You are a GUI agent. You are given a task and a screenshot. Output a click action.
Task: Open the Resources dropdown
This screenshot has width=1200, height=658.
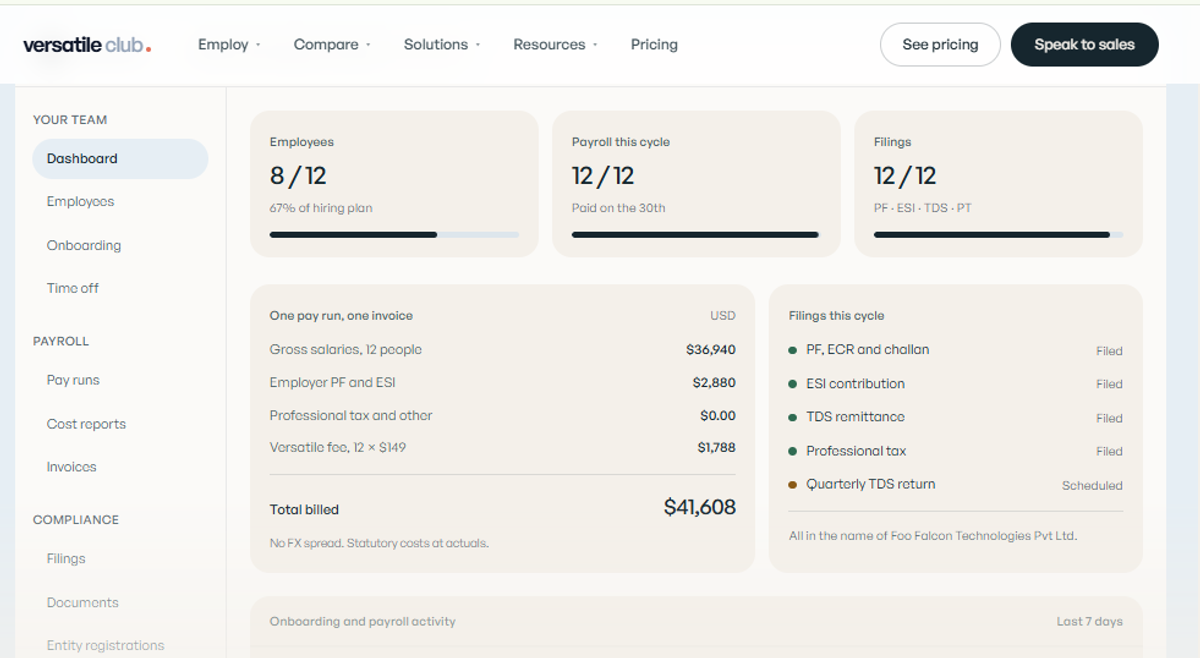pyautogui.click(x=555, y=45)
